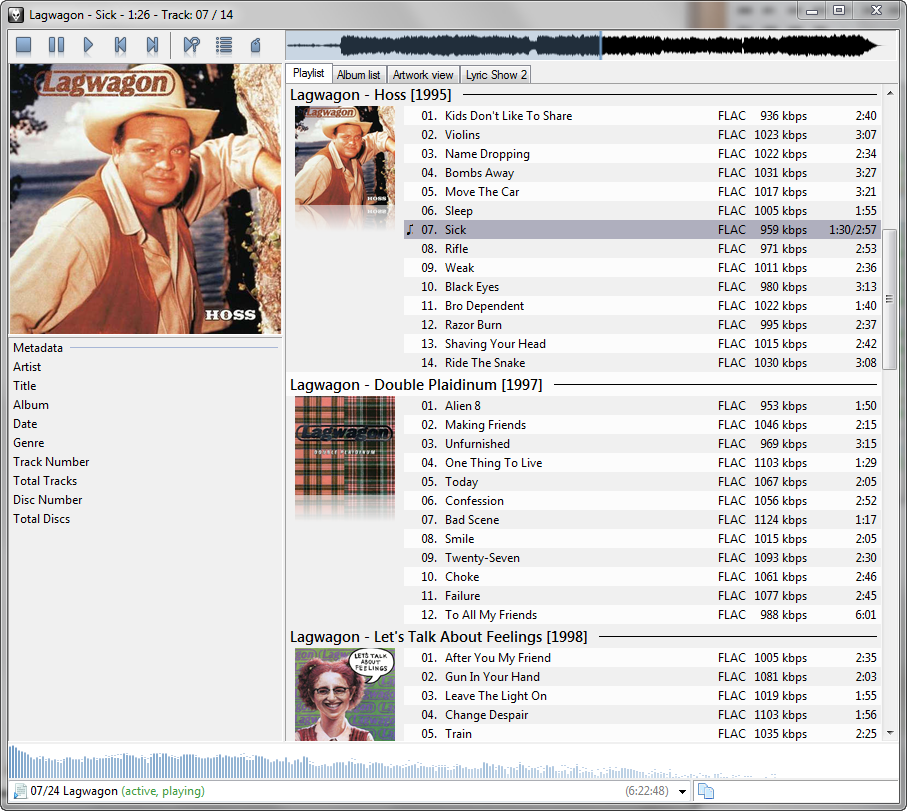Select the track To All My Friends

coord(642,615)
